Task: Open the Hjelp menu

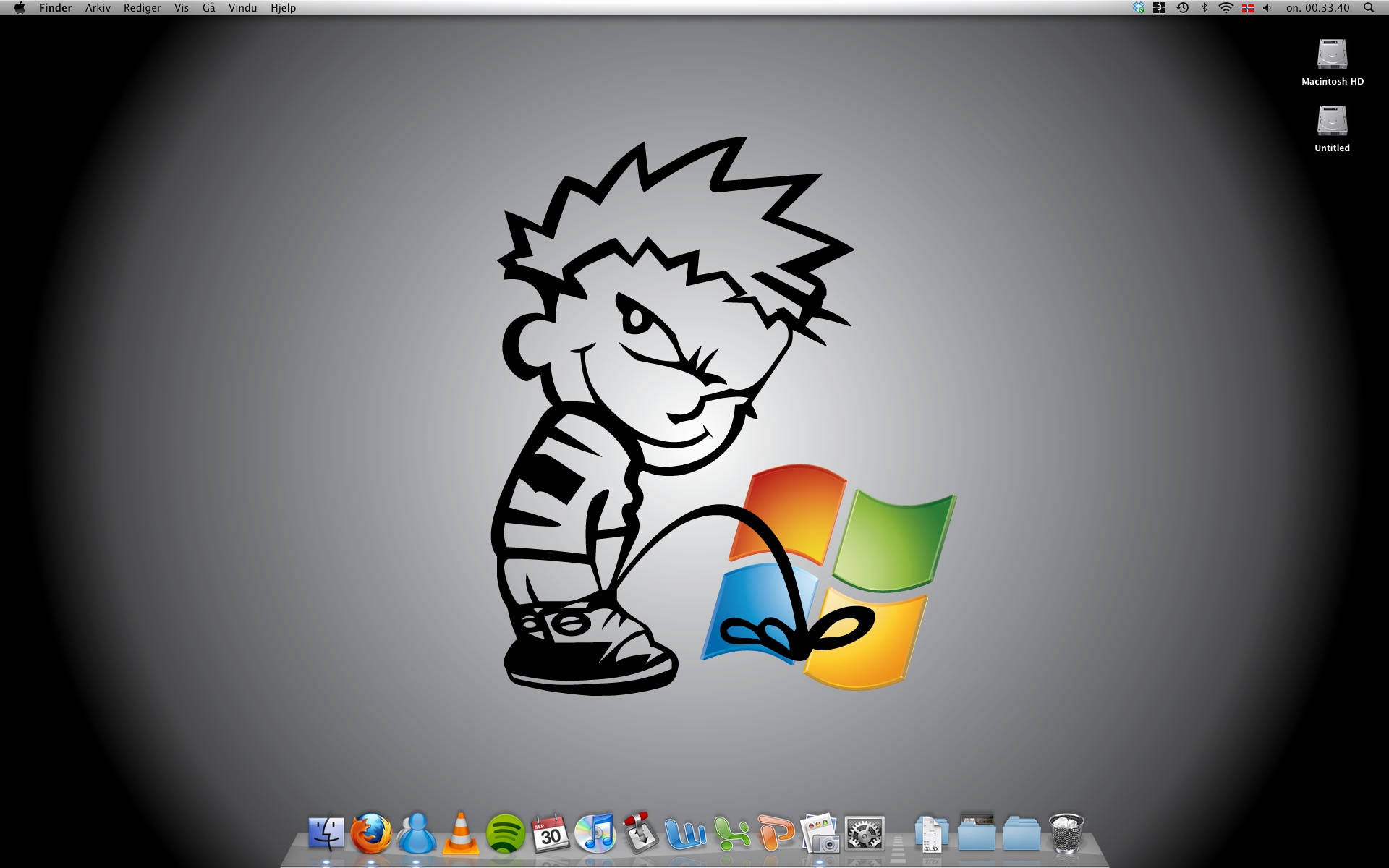Action: pos(284,8)
